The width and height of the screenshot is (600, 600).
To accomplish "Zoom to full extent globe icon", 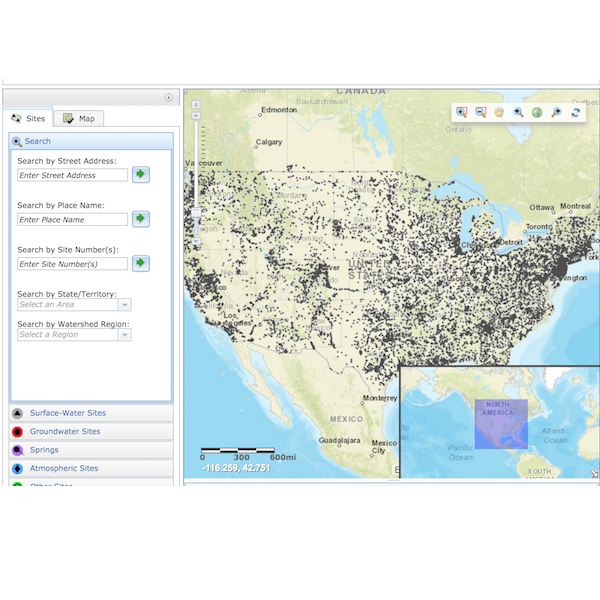I will (x=537, y=113).
